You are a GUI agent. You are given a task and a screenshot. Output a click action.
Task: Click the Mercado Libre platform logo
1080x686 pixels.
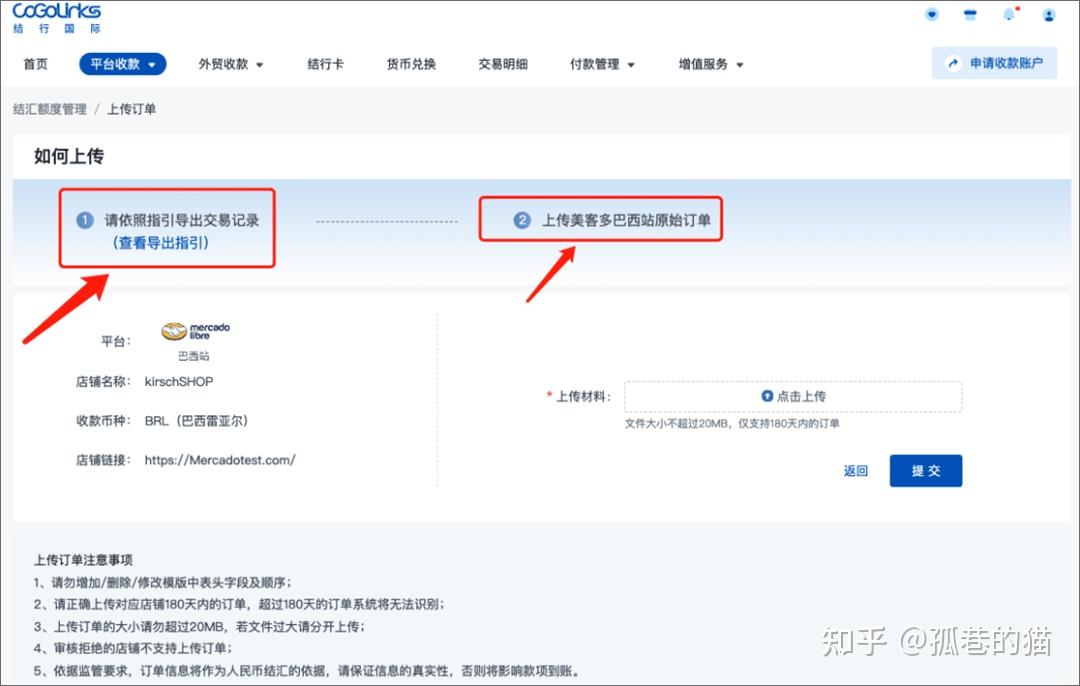195,330
